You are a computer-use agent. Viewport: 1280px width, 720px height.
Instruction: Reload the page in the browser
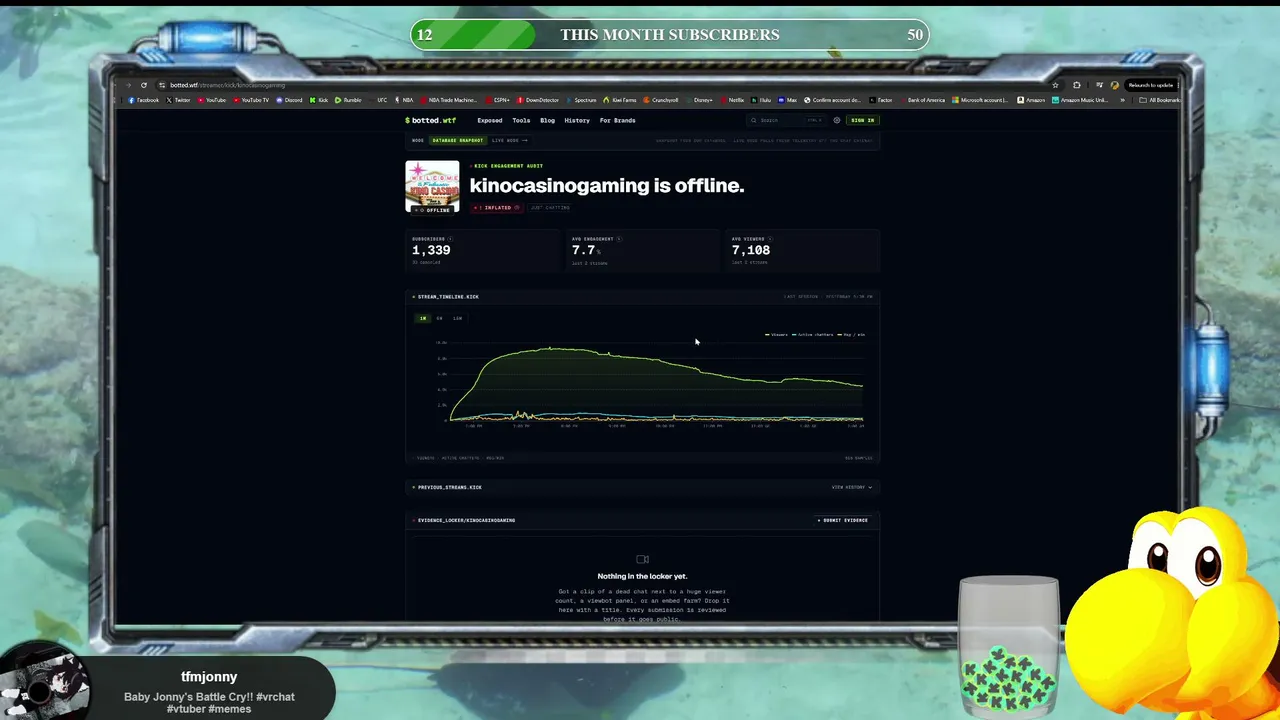click(144, 85)
